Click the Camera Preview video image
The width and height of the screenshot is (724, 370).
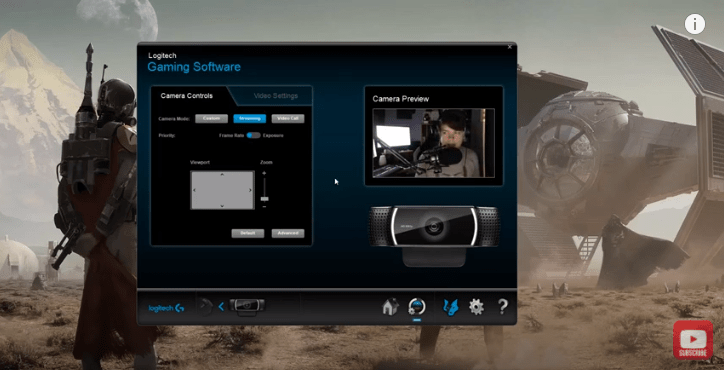click(434, 143)
